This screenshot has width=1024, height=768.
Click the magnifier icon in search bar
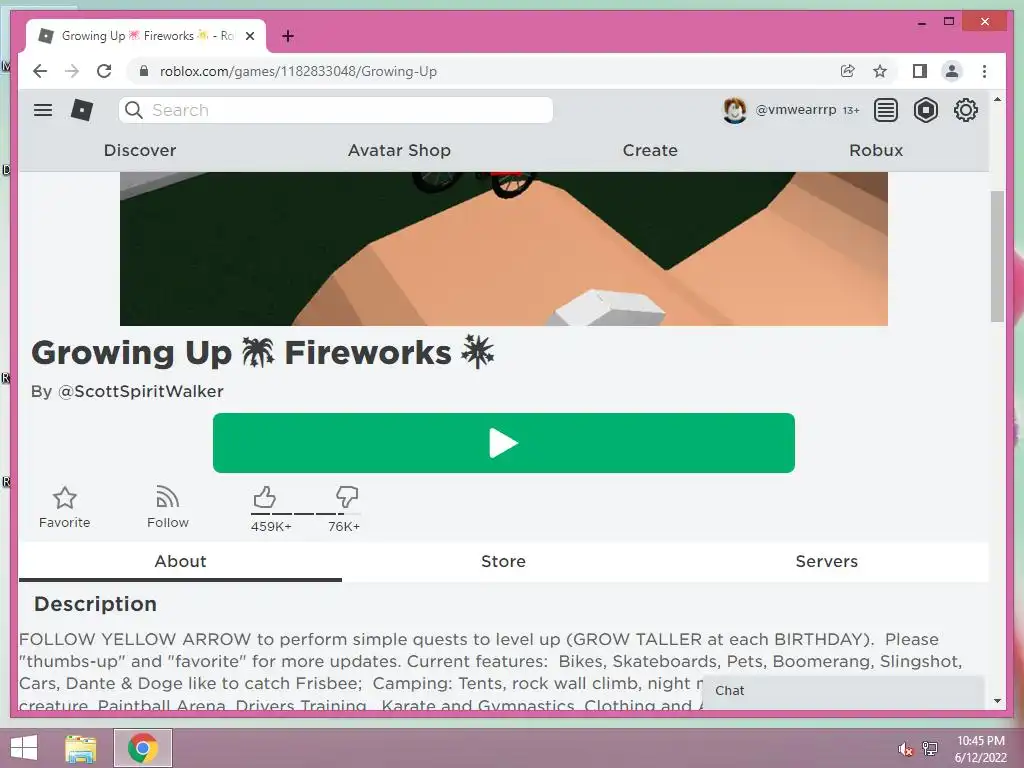tap(134, 110)
